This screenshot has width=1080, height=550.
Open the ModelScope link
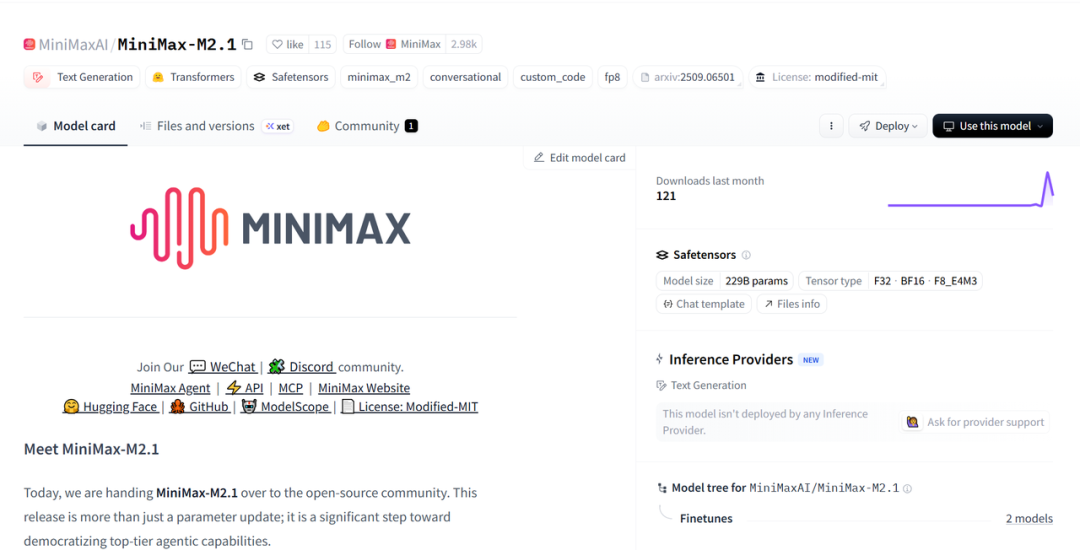click(x=284, y=407)
